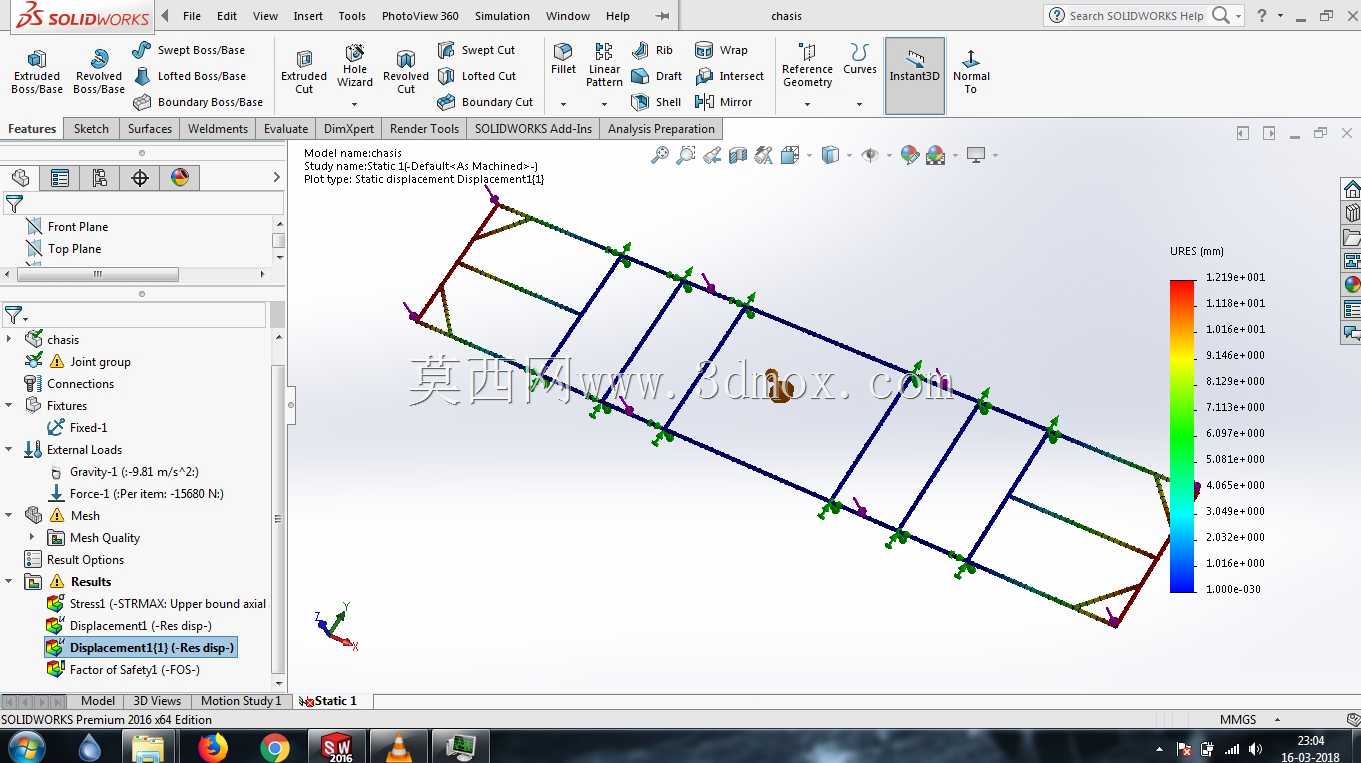The image size is (1361, 763).
Task: Open the PhotoView 360 menu
Action: coord(420,16)
